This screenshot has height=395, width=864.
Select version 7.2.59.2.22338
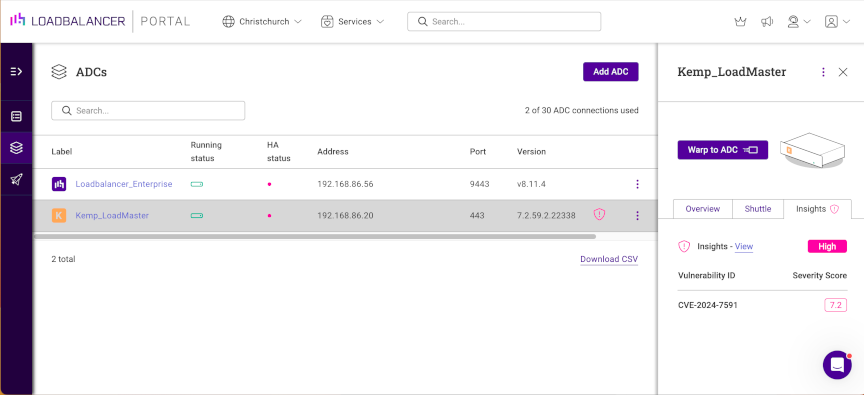coord(546,215)
